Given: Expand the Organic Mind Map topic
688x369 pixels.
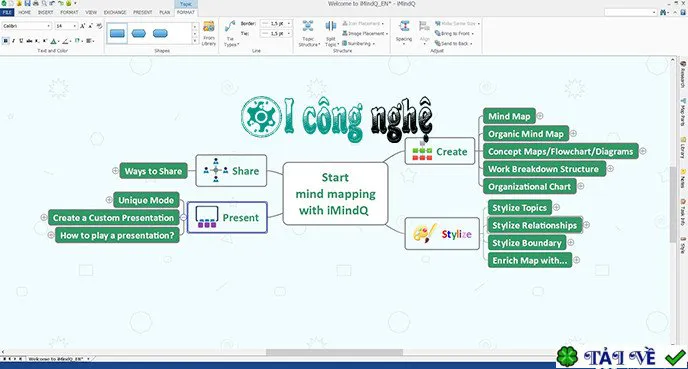Looking at the screenshot, I should [x=573, y=133].
